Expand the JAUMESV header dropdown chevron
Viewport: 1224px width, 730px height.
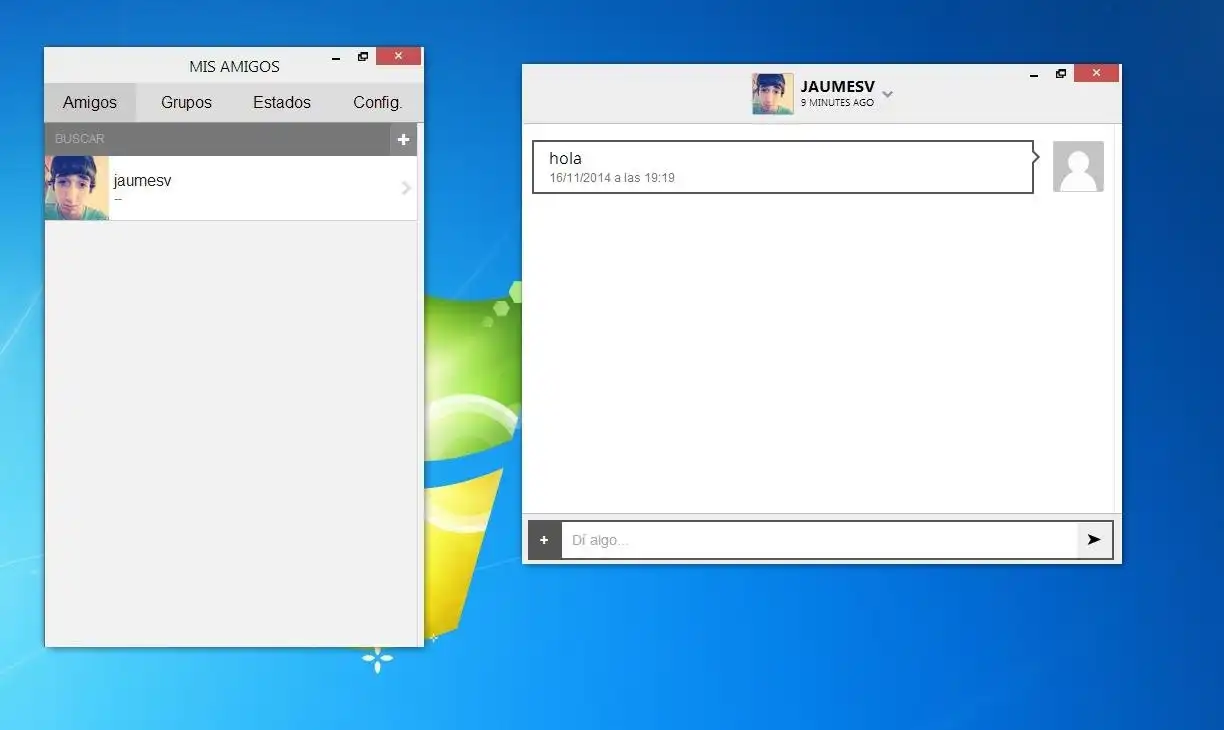(x=887, y=95)
